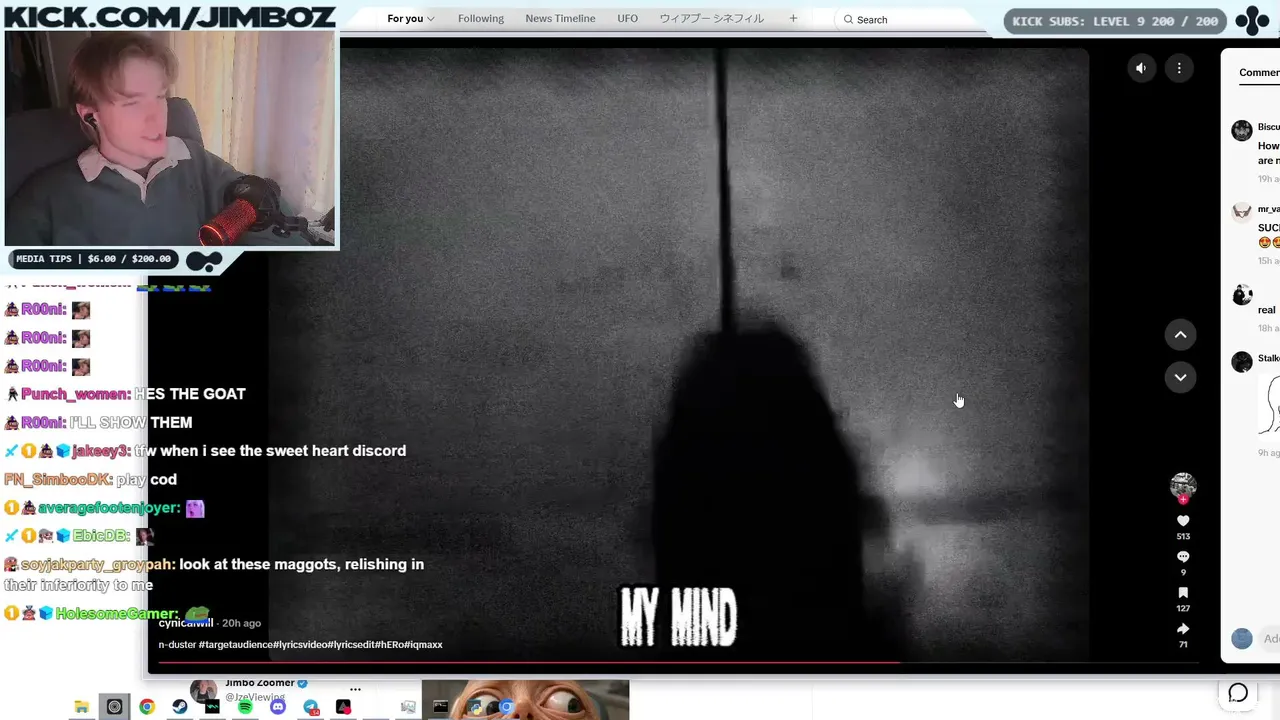1280x720 pixels.
Task: View the video creator's avatar profile
Action: (x=1183, y=485)
